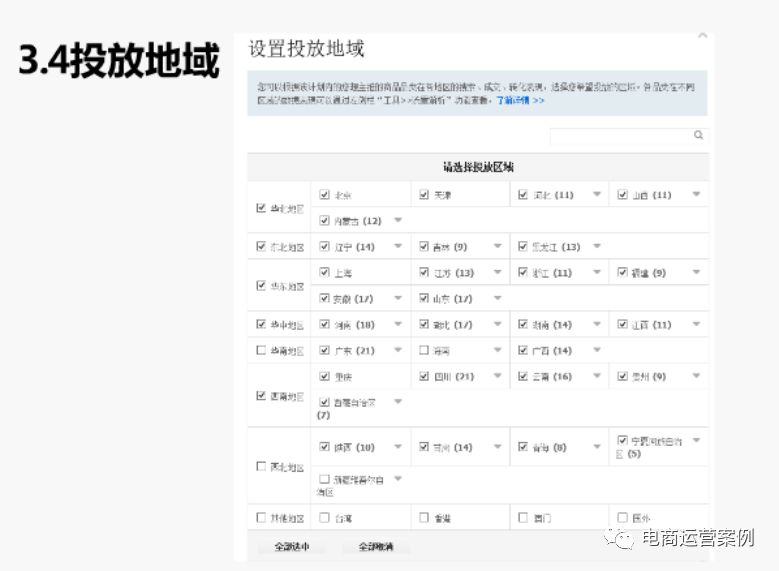Uncheck the 浙江 (11) checkbox
The height and width of the screenshot is (571, 779).
523,272
